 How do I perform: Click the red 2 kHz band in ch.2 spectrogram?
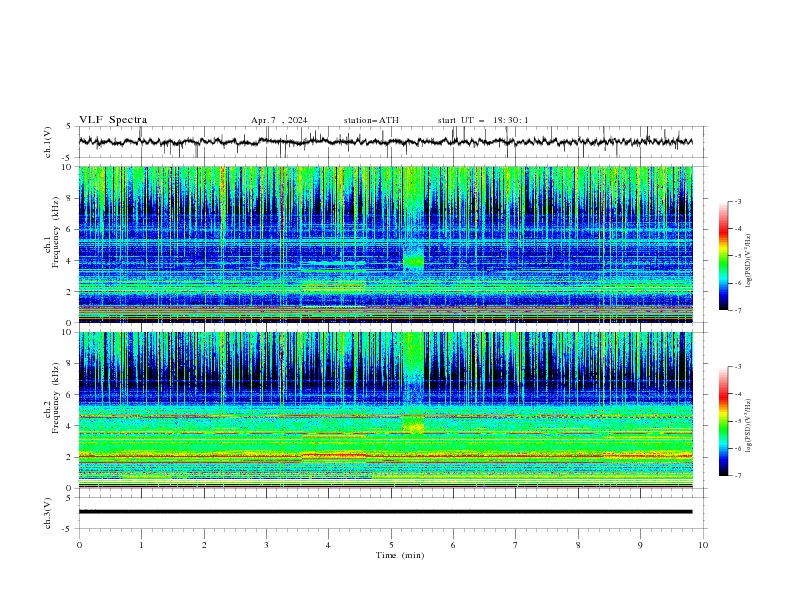pyautogui.click(x=385, y=456)
